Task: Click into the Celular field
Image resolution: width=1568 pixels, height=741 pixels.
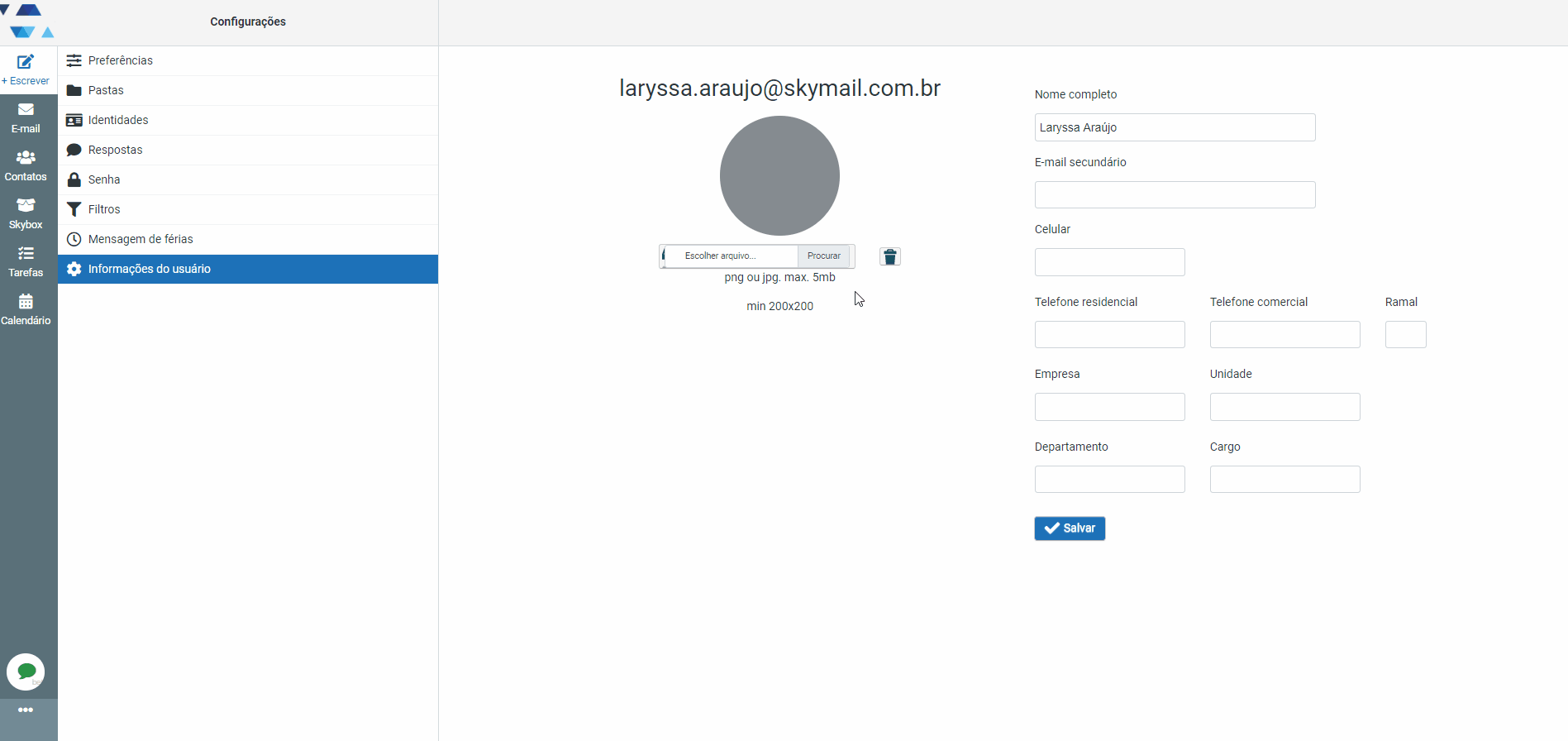Action: pos(1109,262)
